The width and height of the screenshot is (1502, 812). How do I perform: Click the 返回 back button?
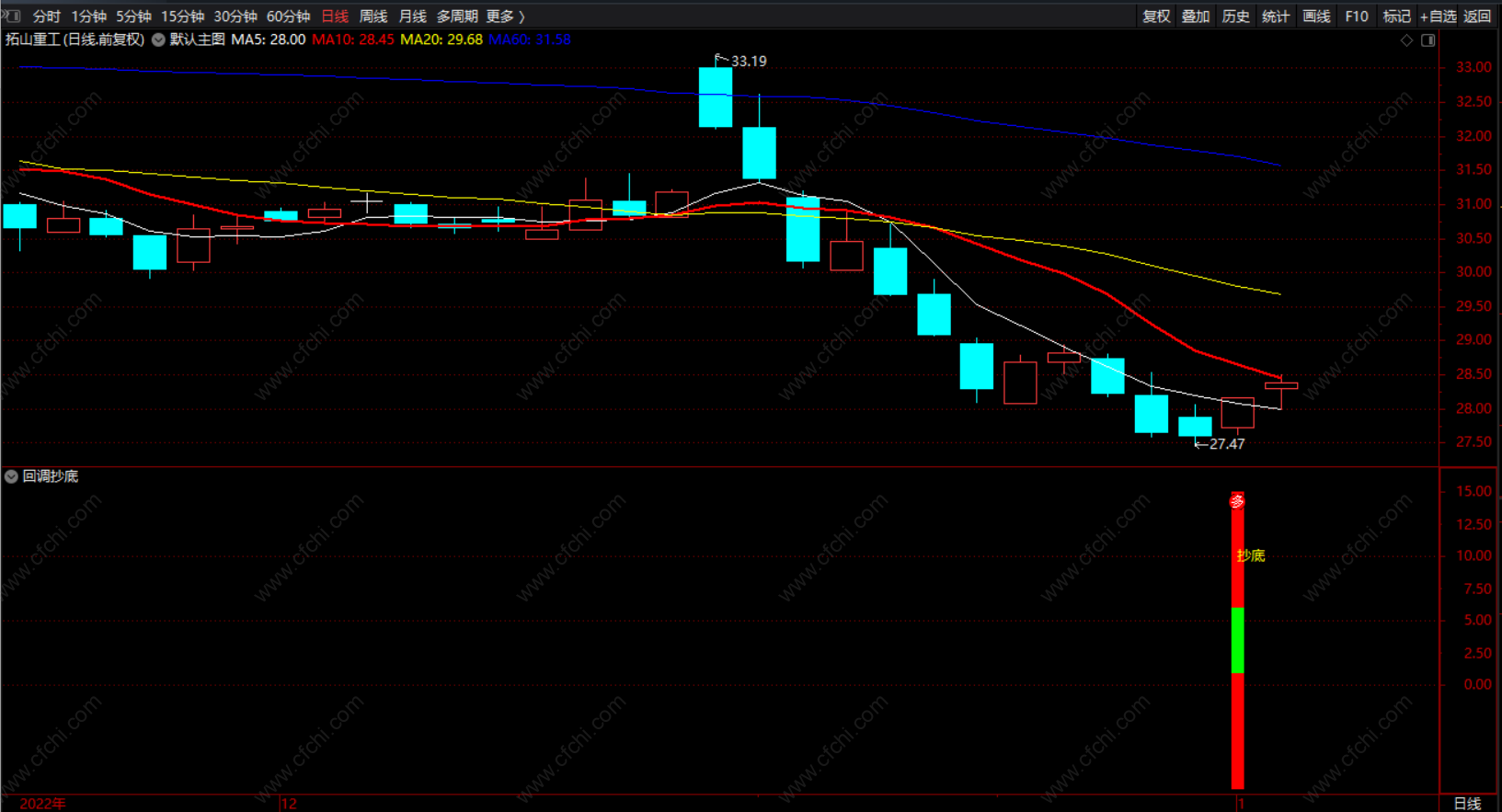point(1477,17)
